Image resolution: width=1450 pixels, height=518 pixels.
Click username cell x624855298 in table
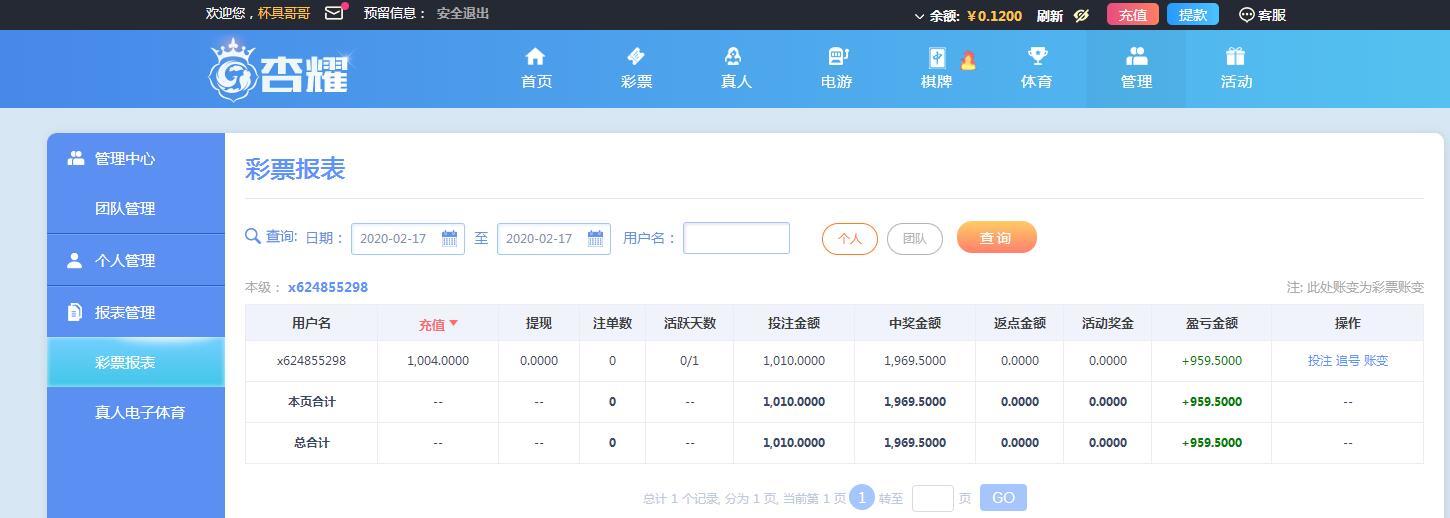click(x=311, y=360)
